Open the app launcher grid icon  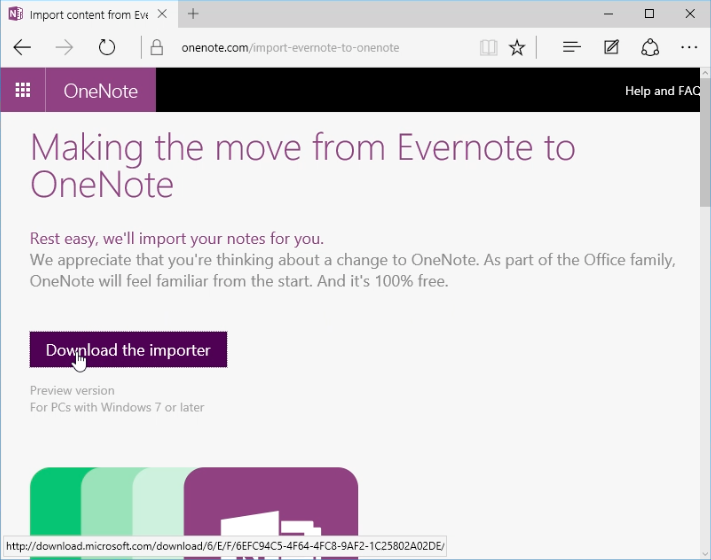[x=23, y=90]
